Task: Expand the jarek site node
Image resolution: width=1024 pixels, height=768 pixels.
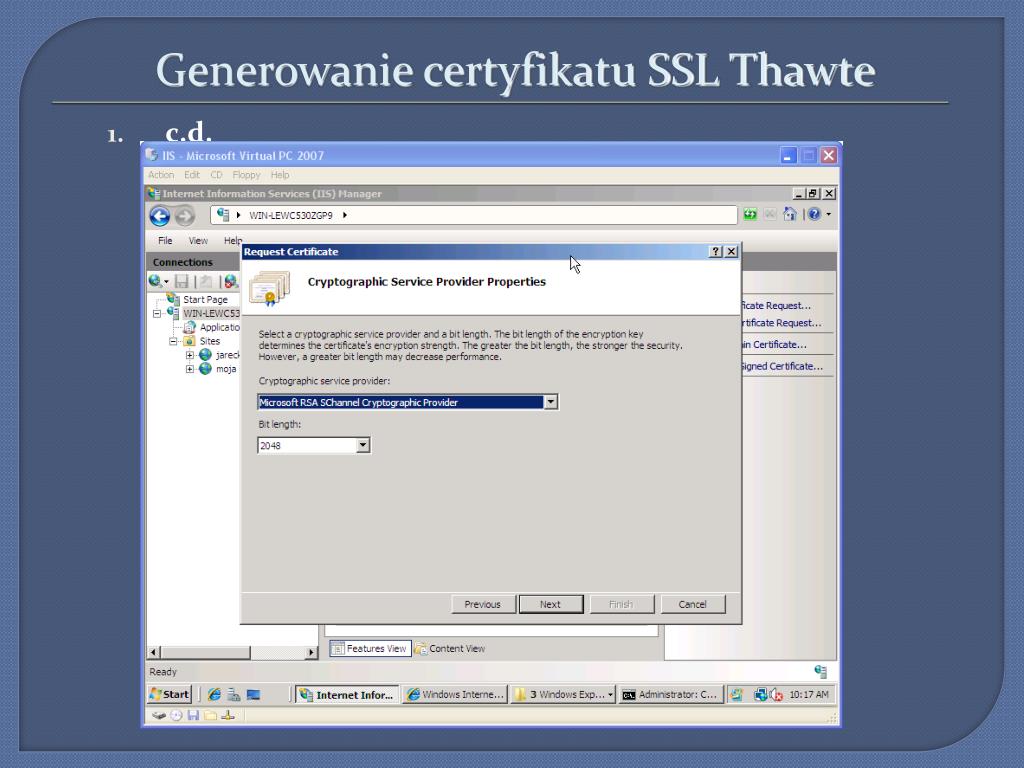Action: point(189,355)
